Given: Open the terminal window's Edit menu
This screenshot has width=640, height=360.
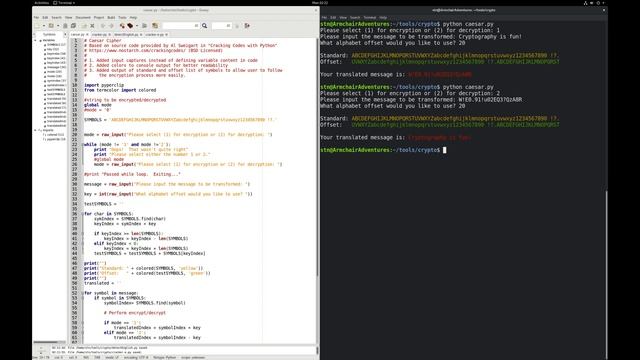Looking at the screenshot, I should pos(333,18).
